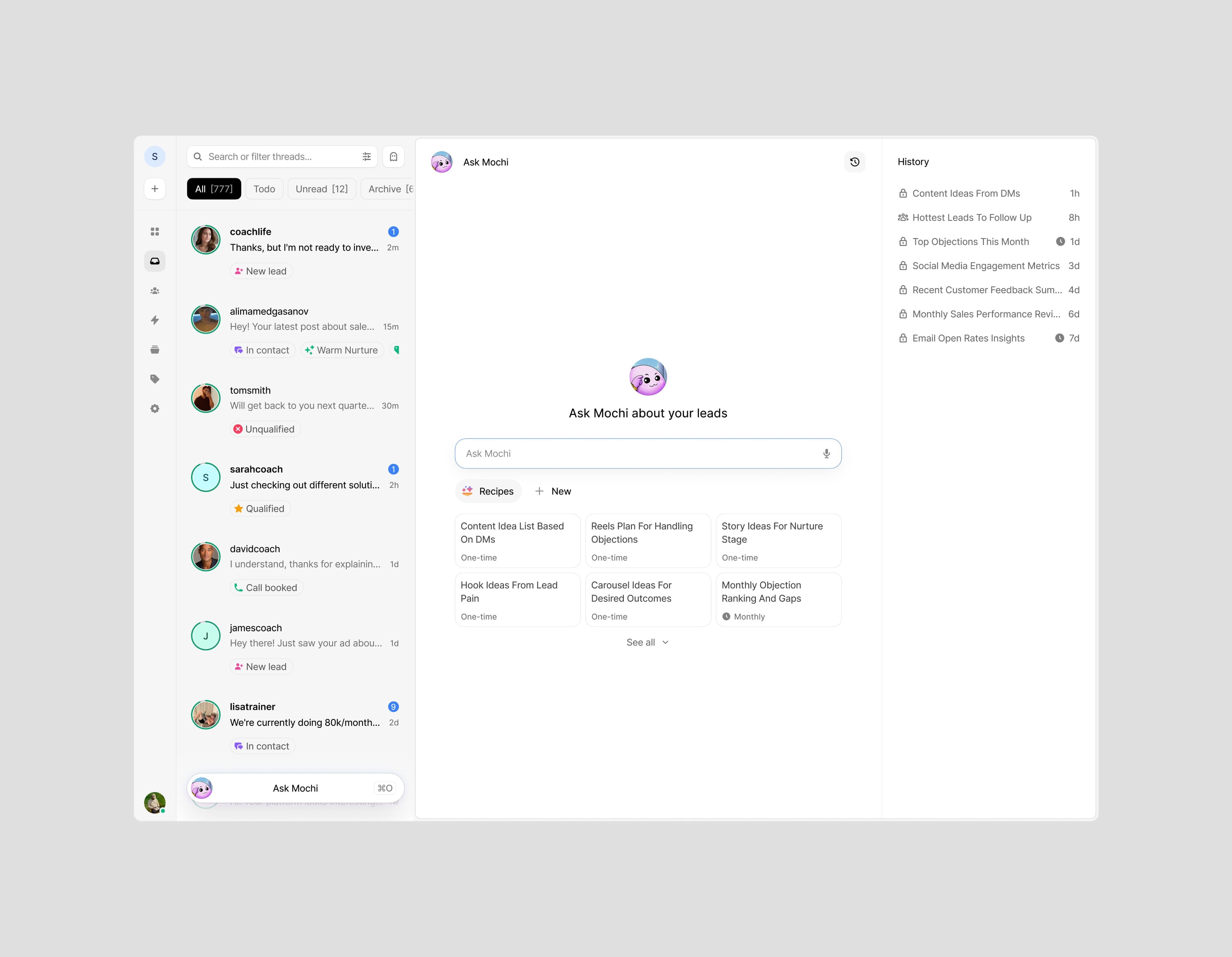Open the dashboard grid icon in sidebar
The width and height of the screenshot is (1232, 957).
155,232
